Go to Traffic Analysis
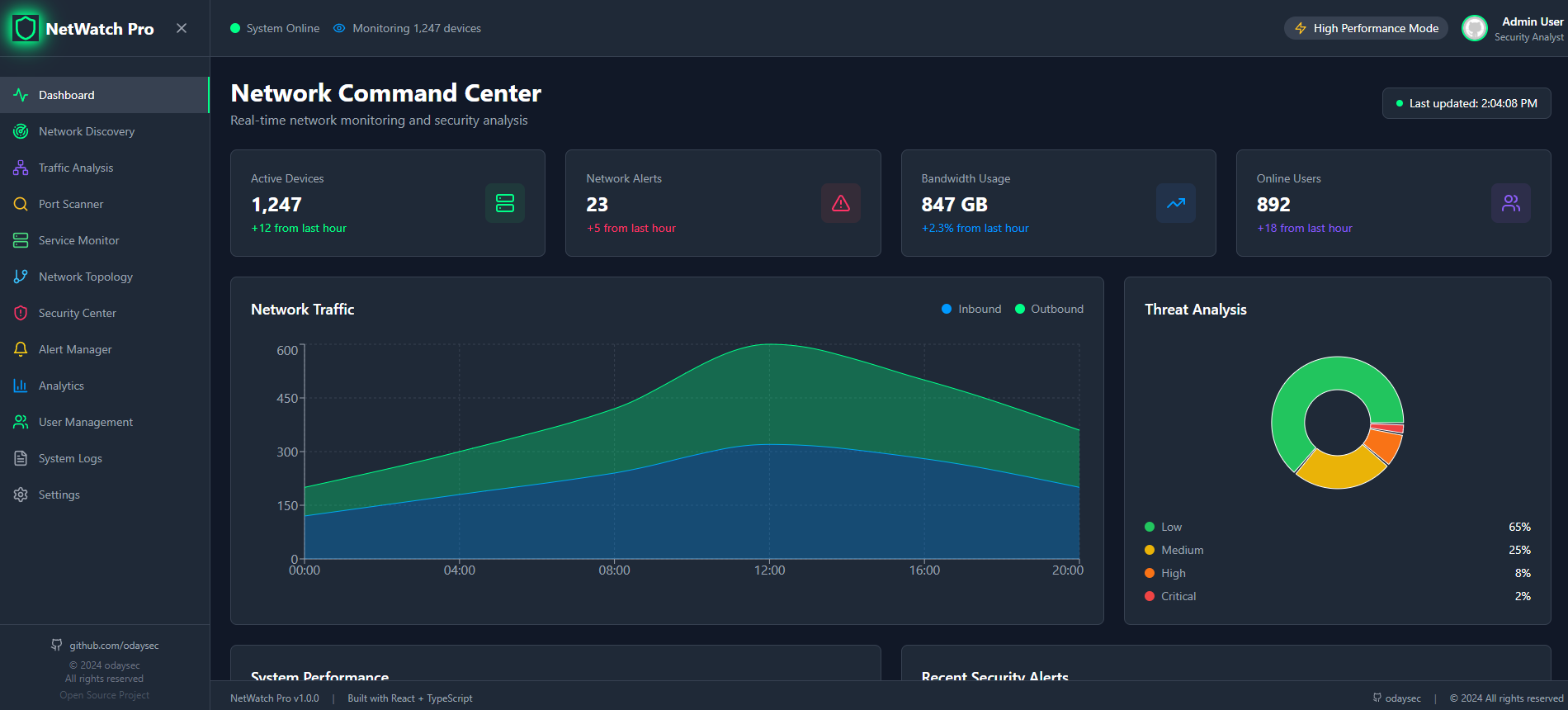The width and height of the screenshot is (1568, 710). tap(105, 168)
